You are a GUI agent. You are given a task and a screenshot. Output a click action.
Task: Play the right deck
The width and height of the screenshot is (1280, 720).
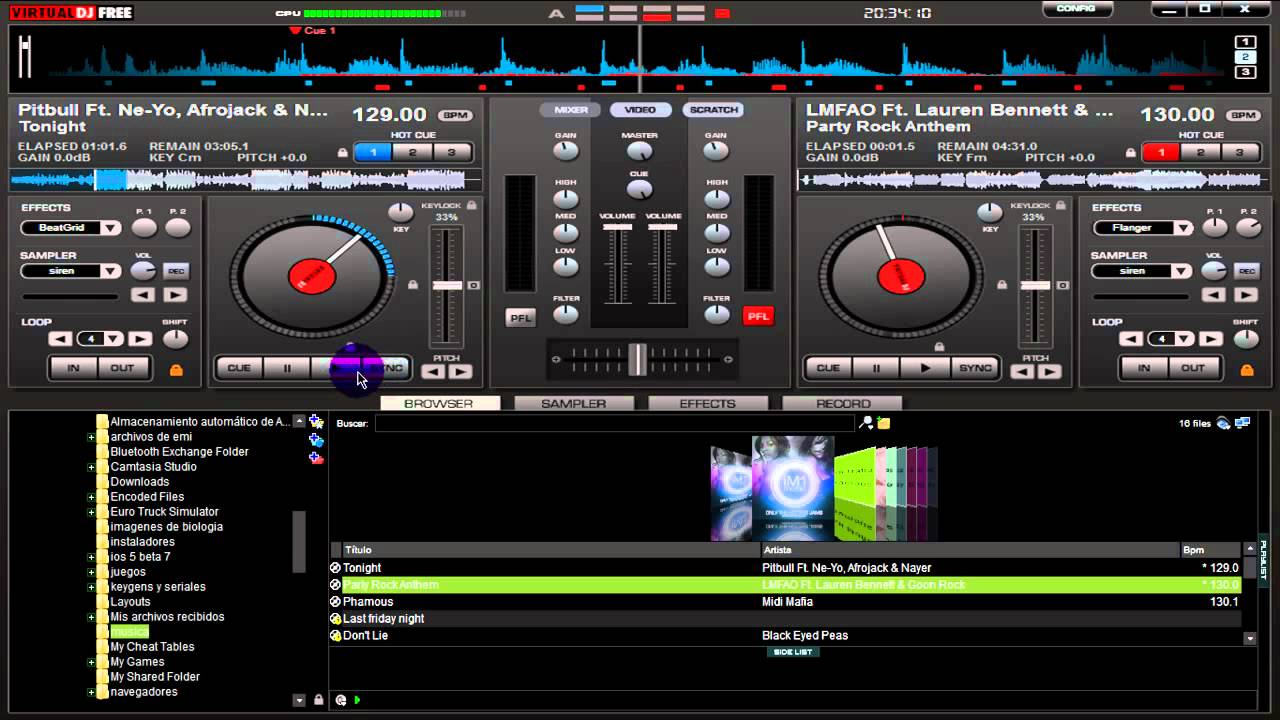click(x=925, y=368)
